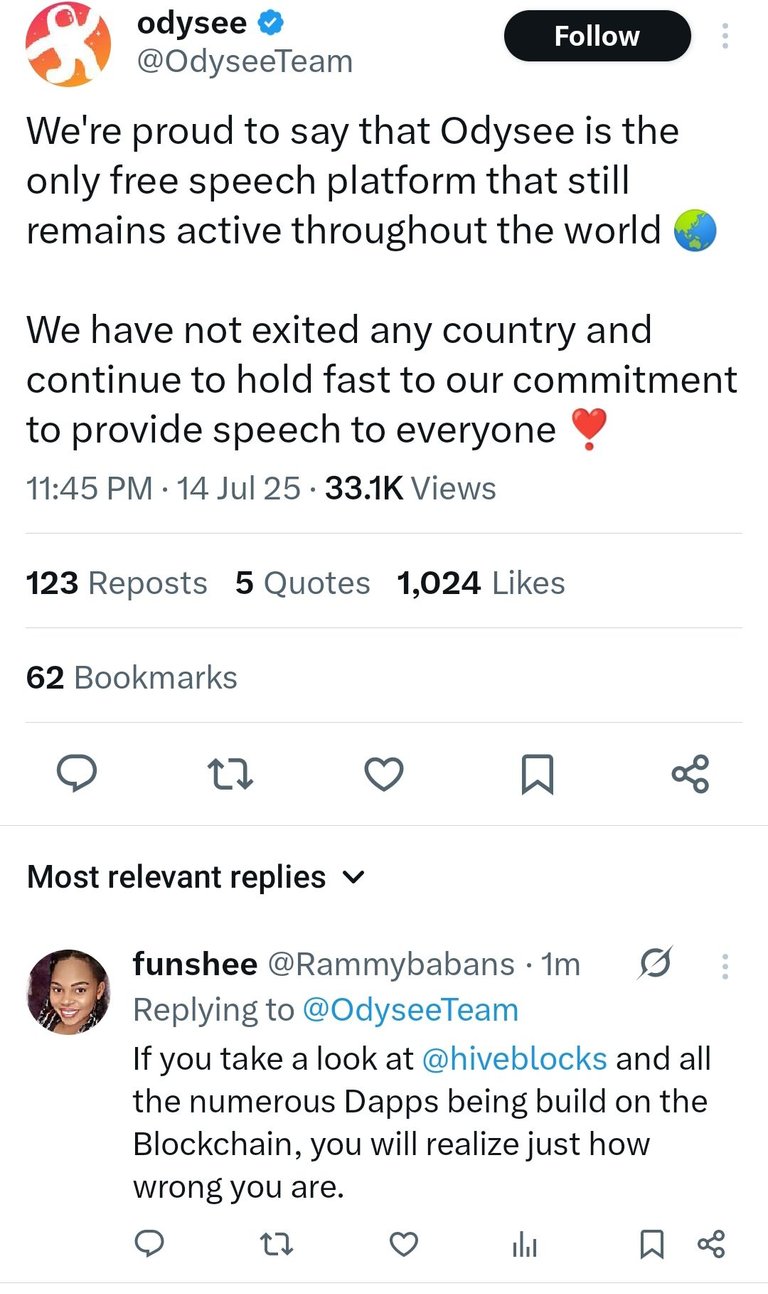View analytics for funshee's reply
This screenshot has width=768, height=1294.
525,1245
